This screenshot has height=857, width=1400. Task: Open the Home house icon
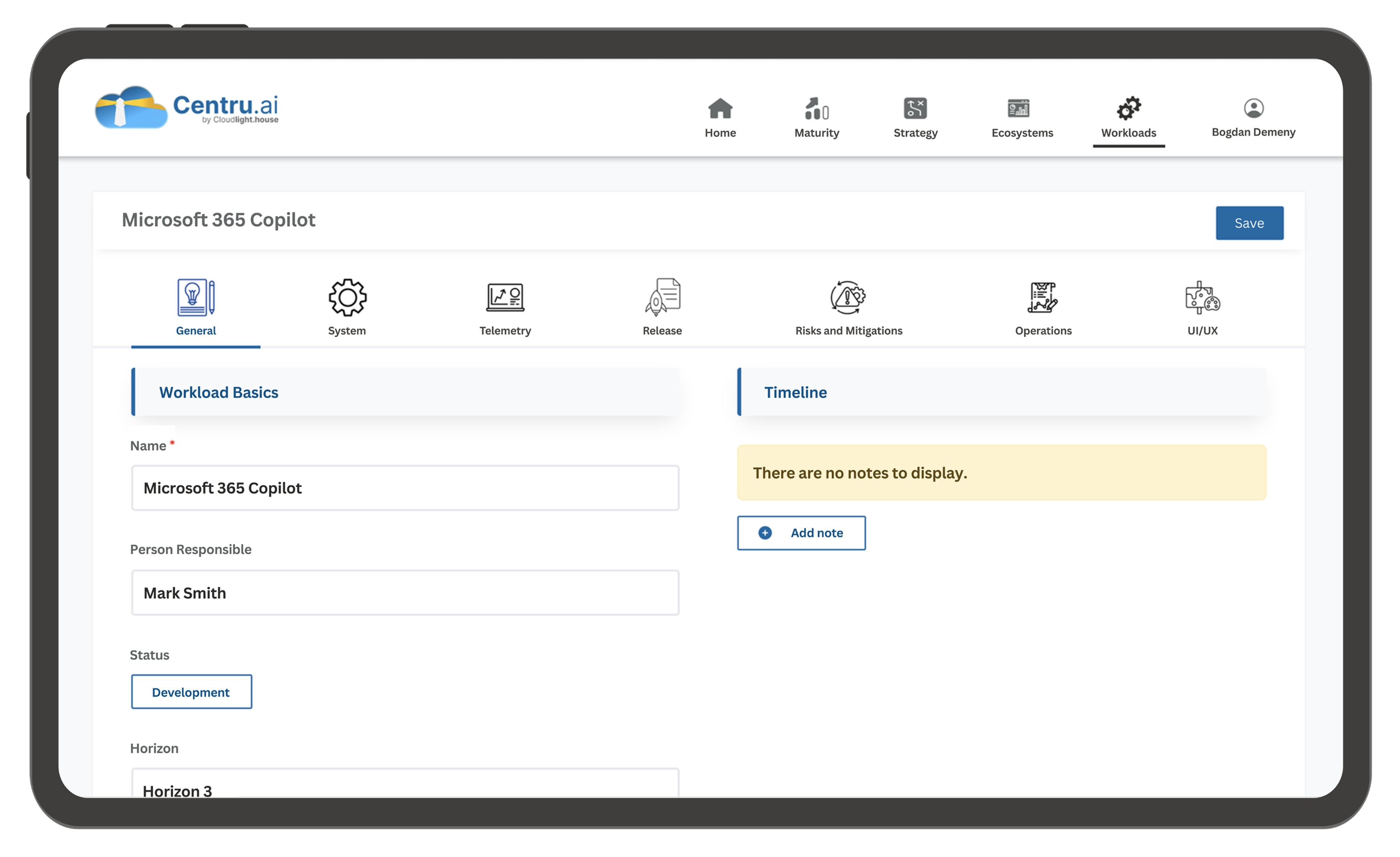pyautogui.click(x=720, y=108)
